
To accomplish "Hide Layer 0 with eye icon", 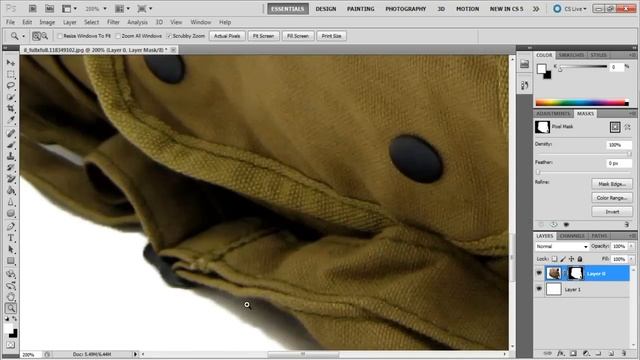I will click(539, 273).
